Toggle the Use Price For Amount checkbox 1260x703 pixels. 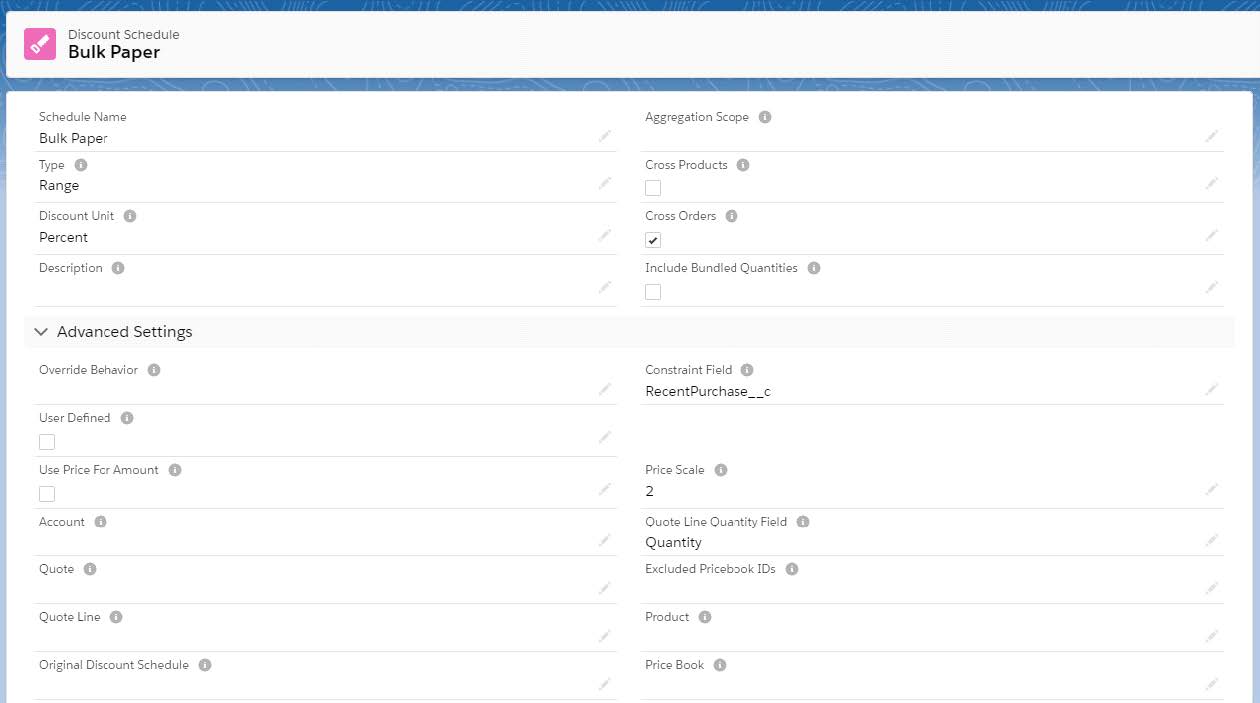point(47,494)
